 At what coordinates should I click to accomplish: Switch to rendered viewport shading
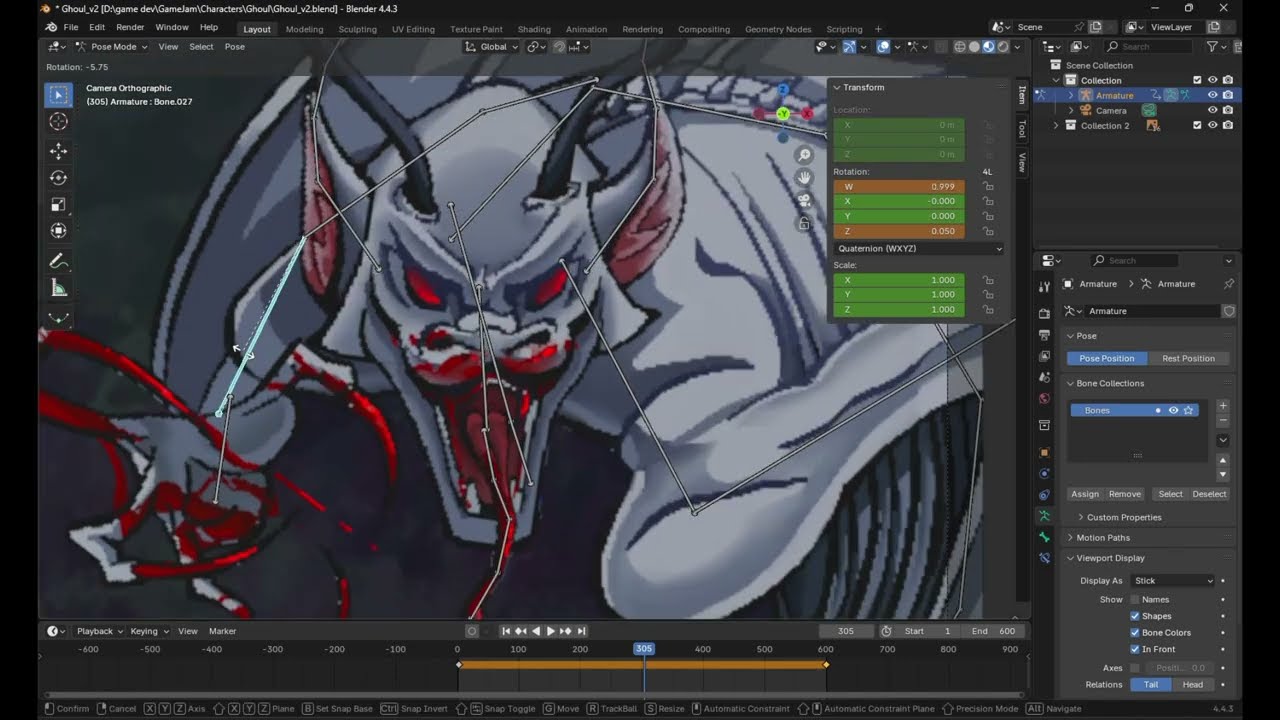pos(1003,46)
